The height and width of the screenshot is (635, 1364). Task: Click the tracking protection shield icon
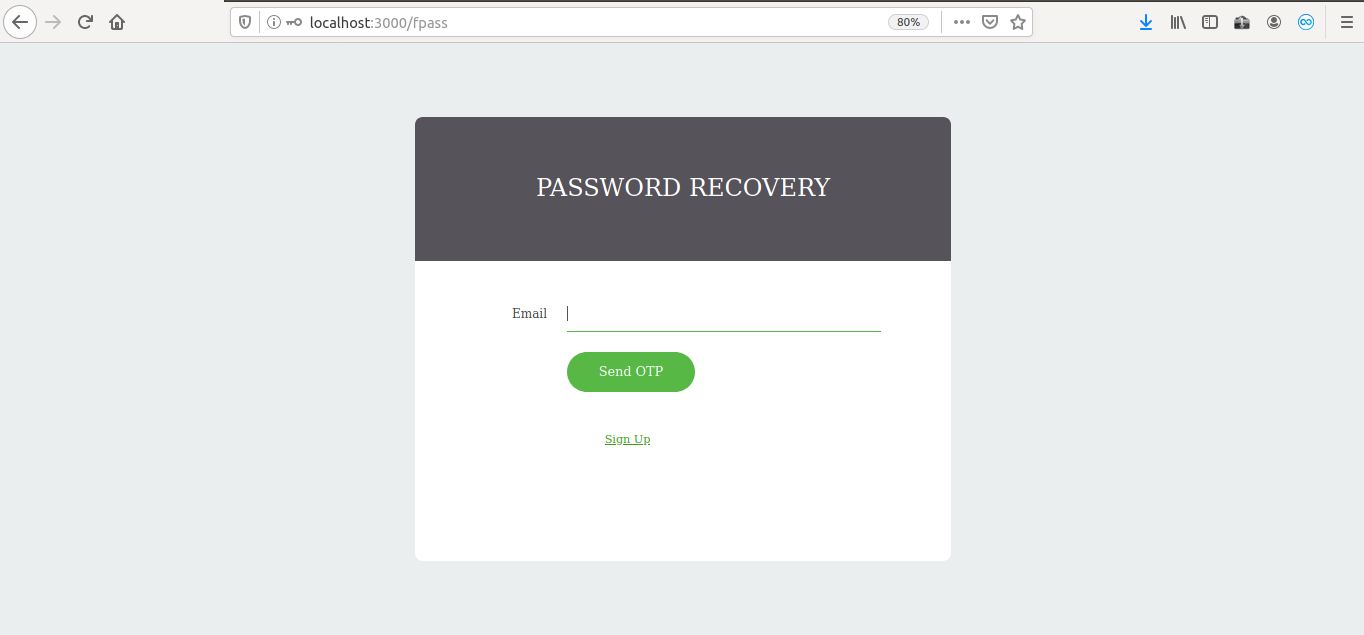click(x=245, y=22)
